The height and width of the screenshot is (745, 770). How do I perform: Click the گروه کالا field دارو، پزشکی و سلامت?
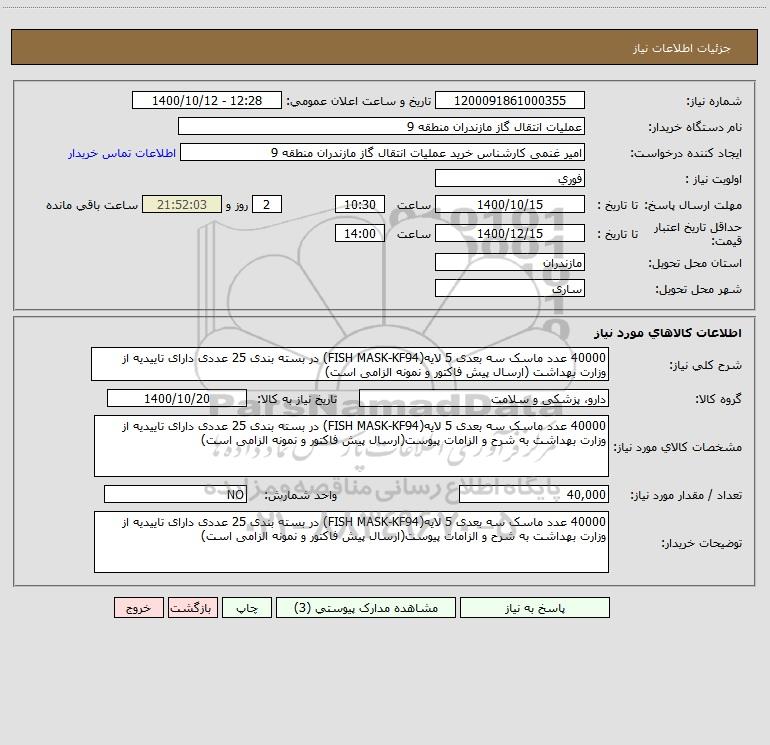[484, 398]
